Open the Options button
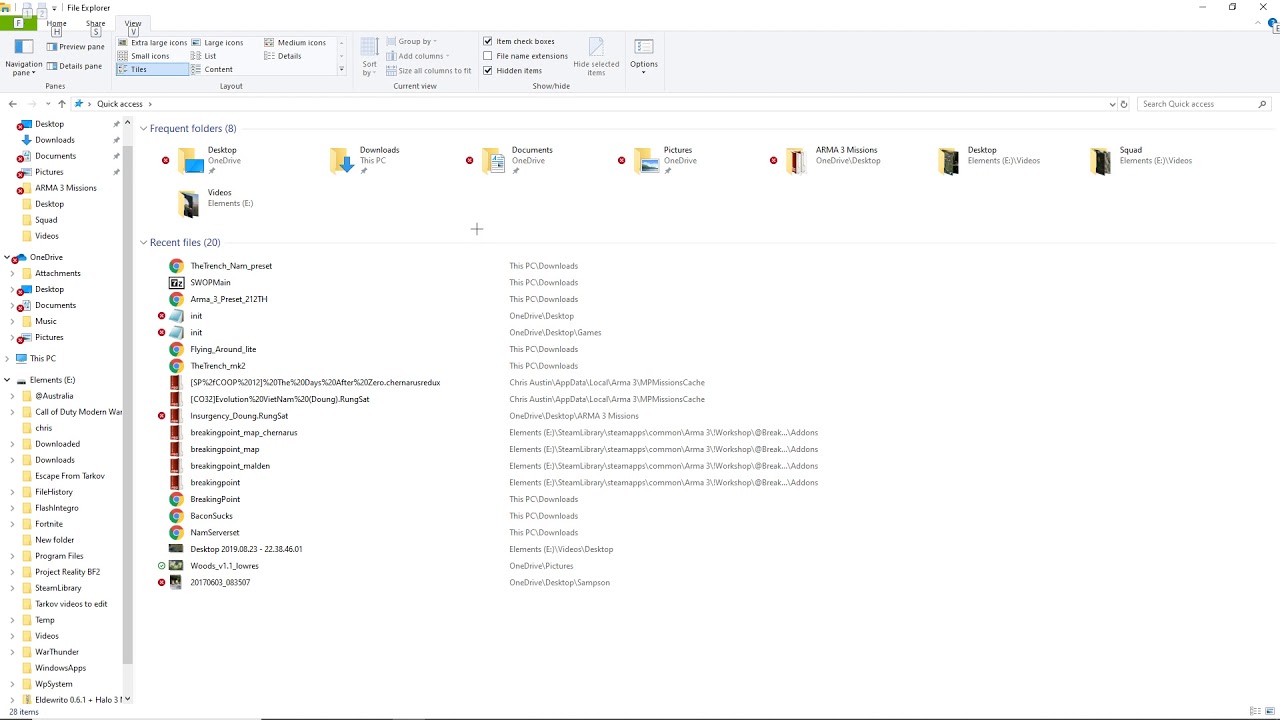Viewport: 1280px width, 720px height. tap(644, 57)
